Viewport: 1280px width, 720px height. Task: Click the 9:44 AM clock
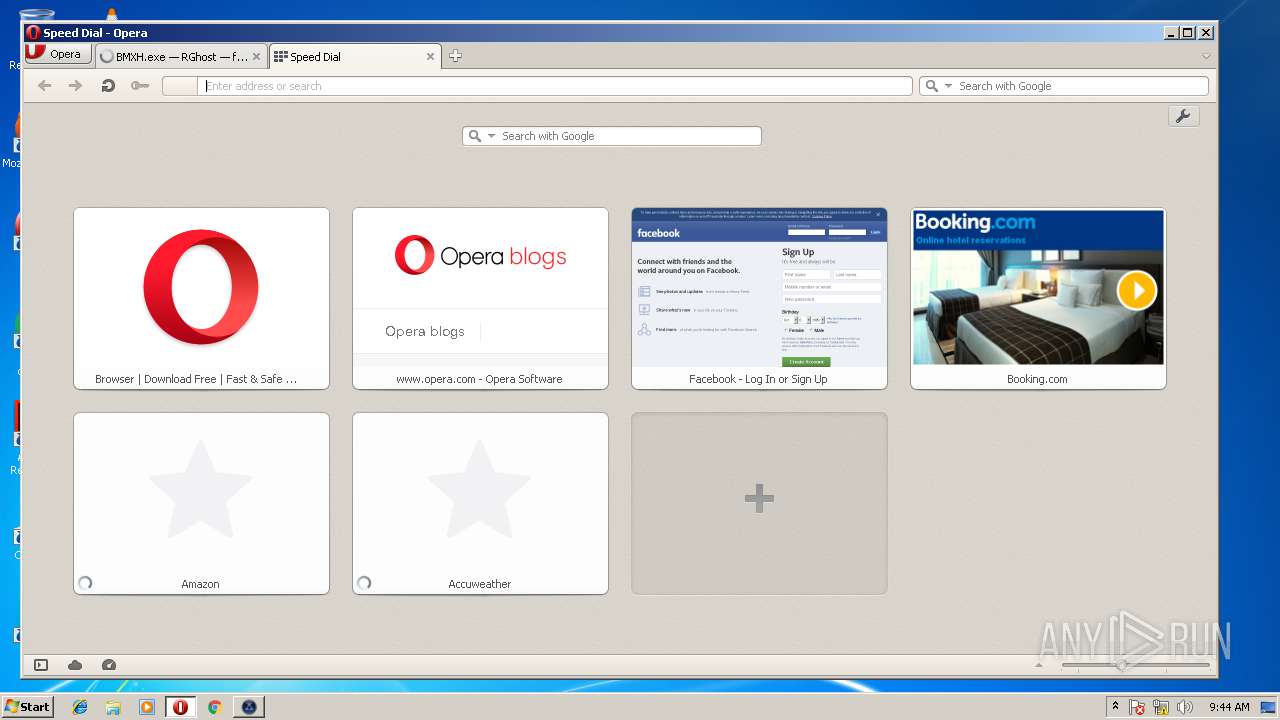tap(1229, 707)
